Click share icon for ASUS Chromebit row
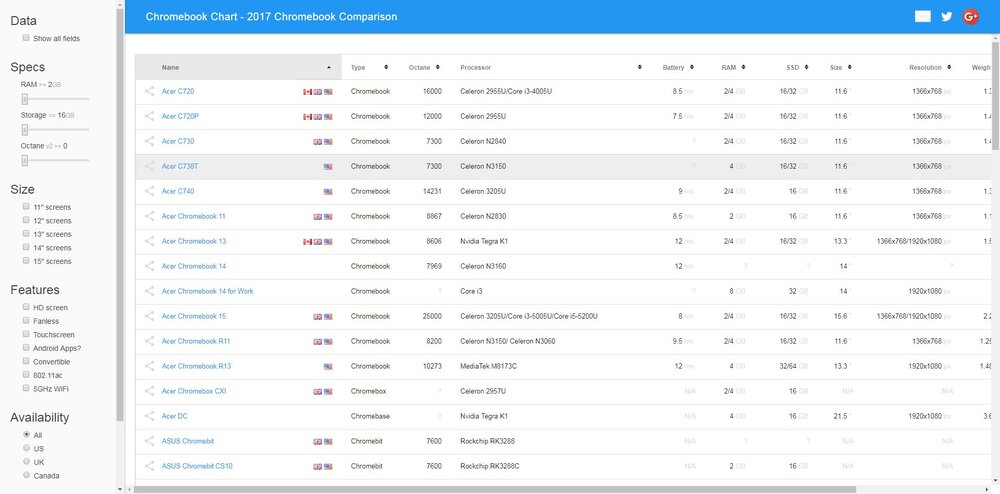The width and height of the screenshot is (1000, 494). click(x=149, y=441)
